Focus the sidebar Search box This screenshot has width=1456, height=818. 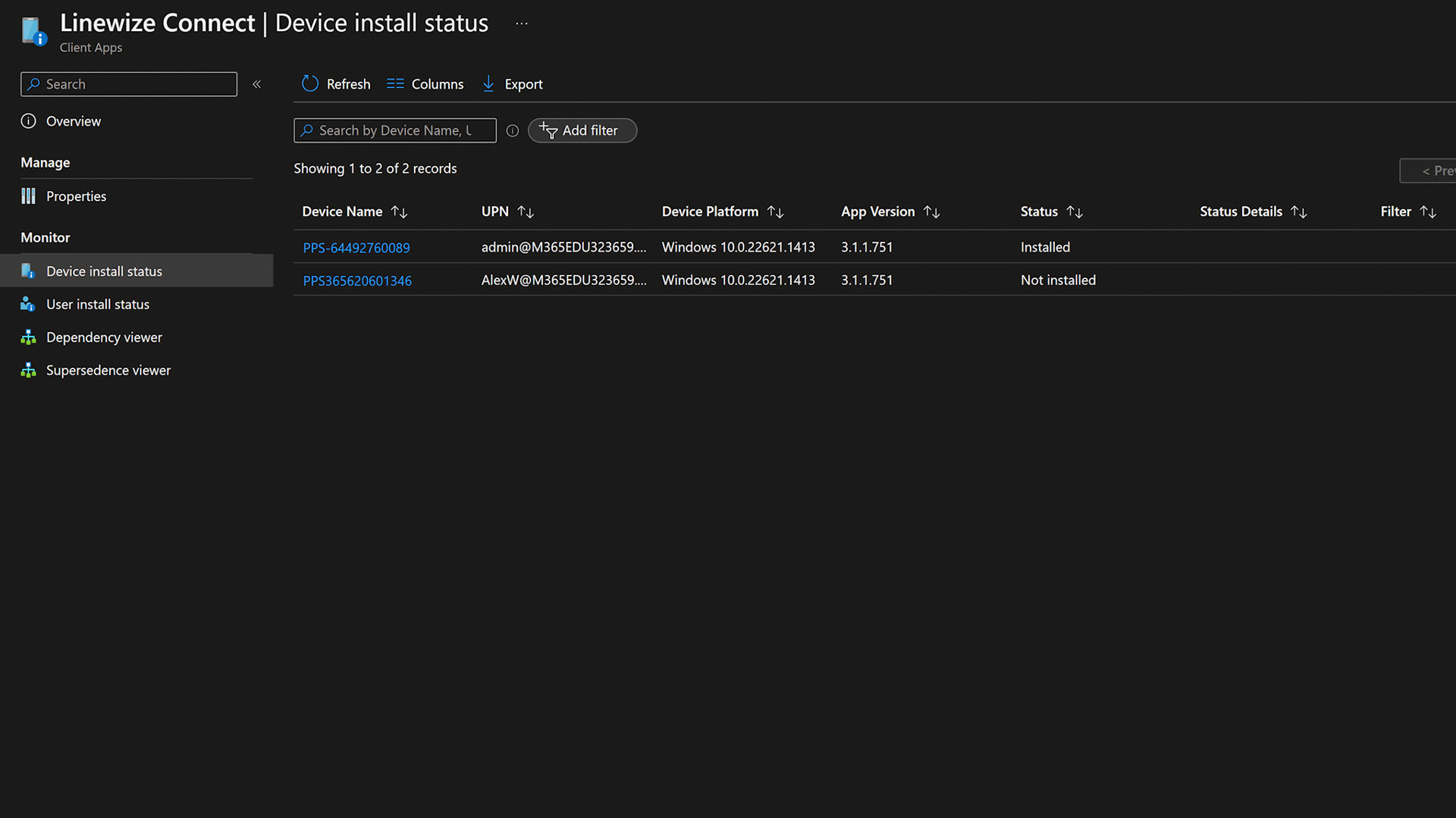coord(129,84)
